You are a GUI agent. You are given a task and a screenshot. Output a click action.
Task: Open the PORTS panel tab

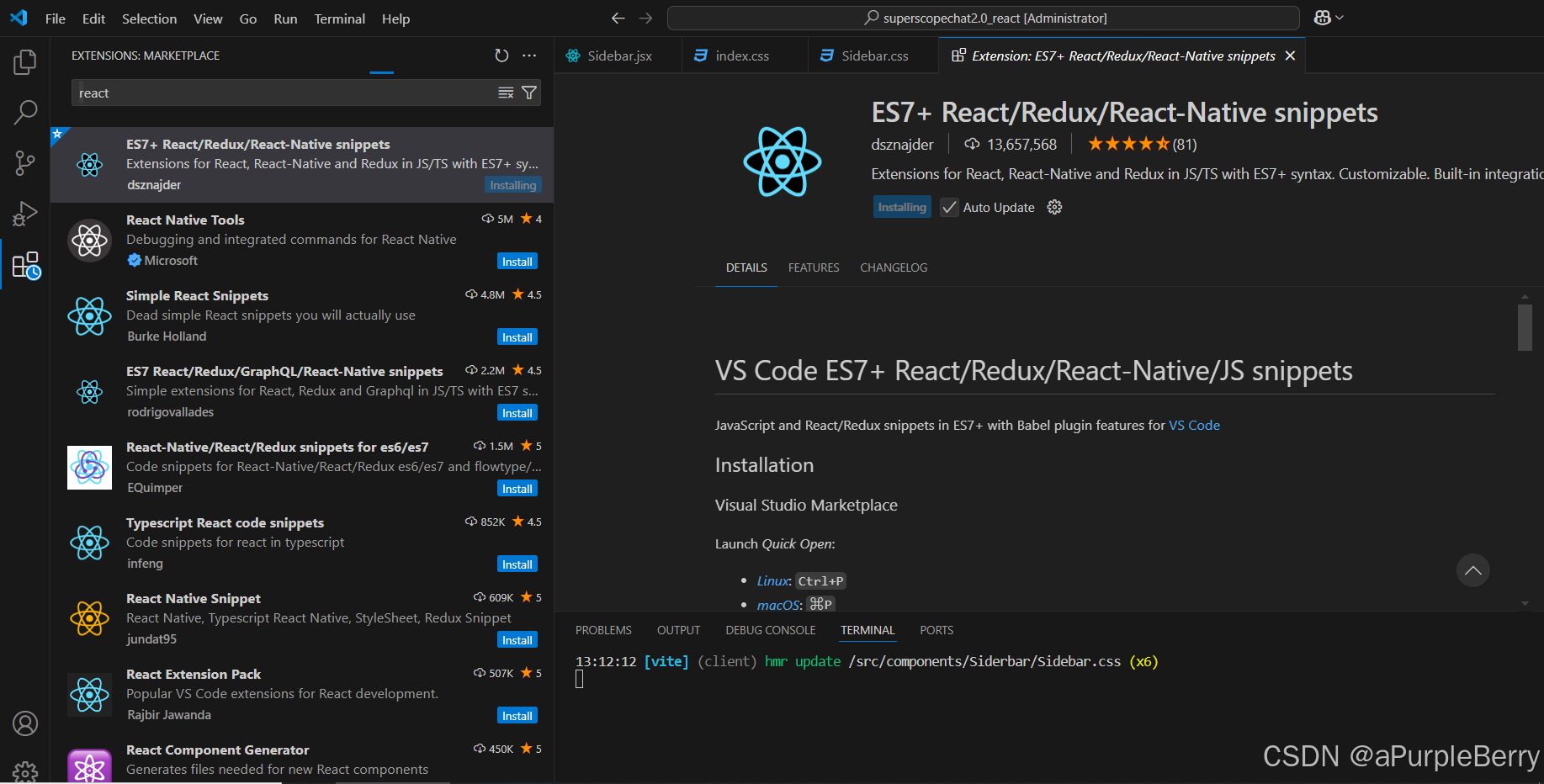[936, 630]
